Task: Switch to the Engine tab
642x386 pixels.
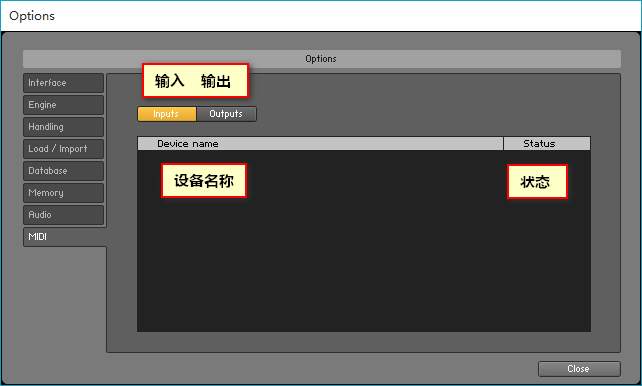Action: (63, 105)
